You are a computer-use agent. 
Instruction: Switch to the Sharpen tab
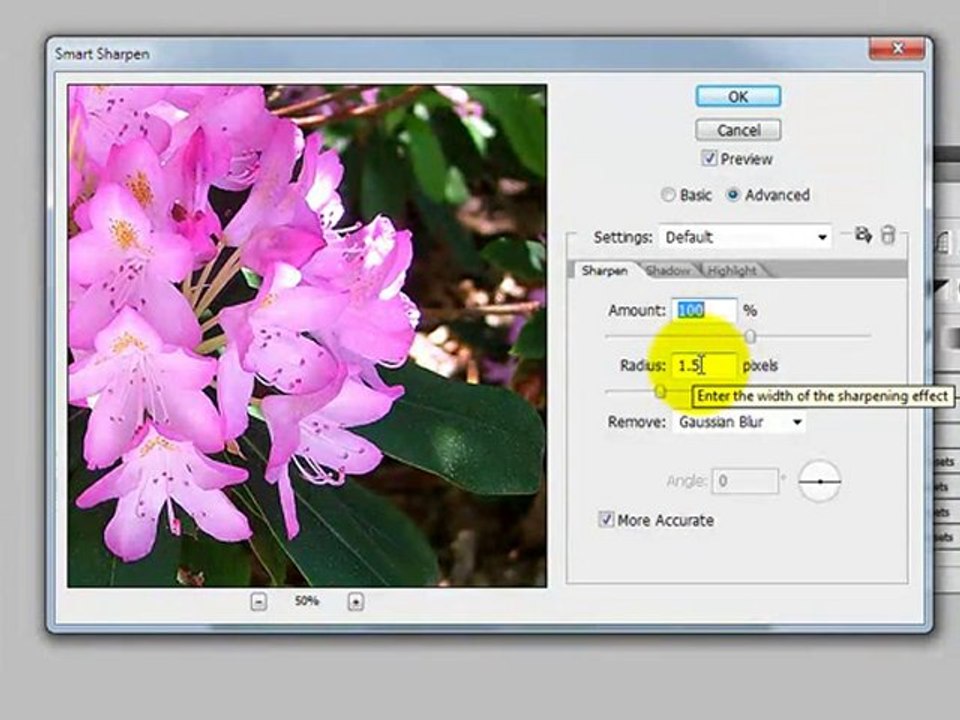tap(604, 271)
